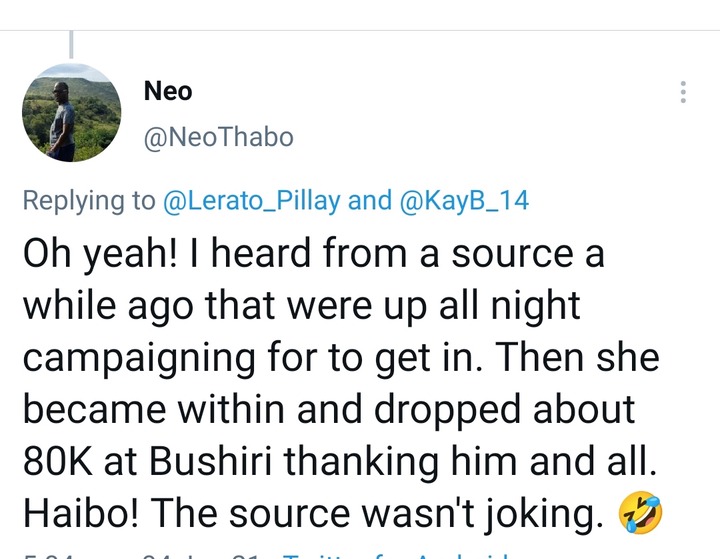720x559 pixels.
Task: Click the 'Replying to' label
Action: click(89, 200)
